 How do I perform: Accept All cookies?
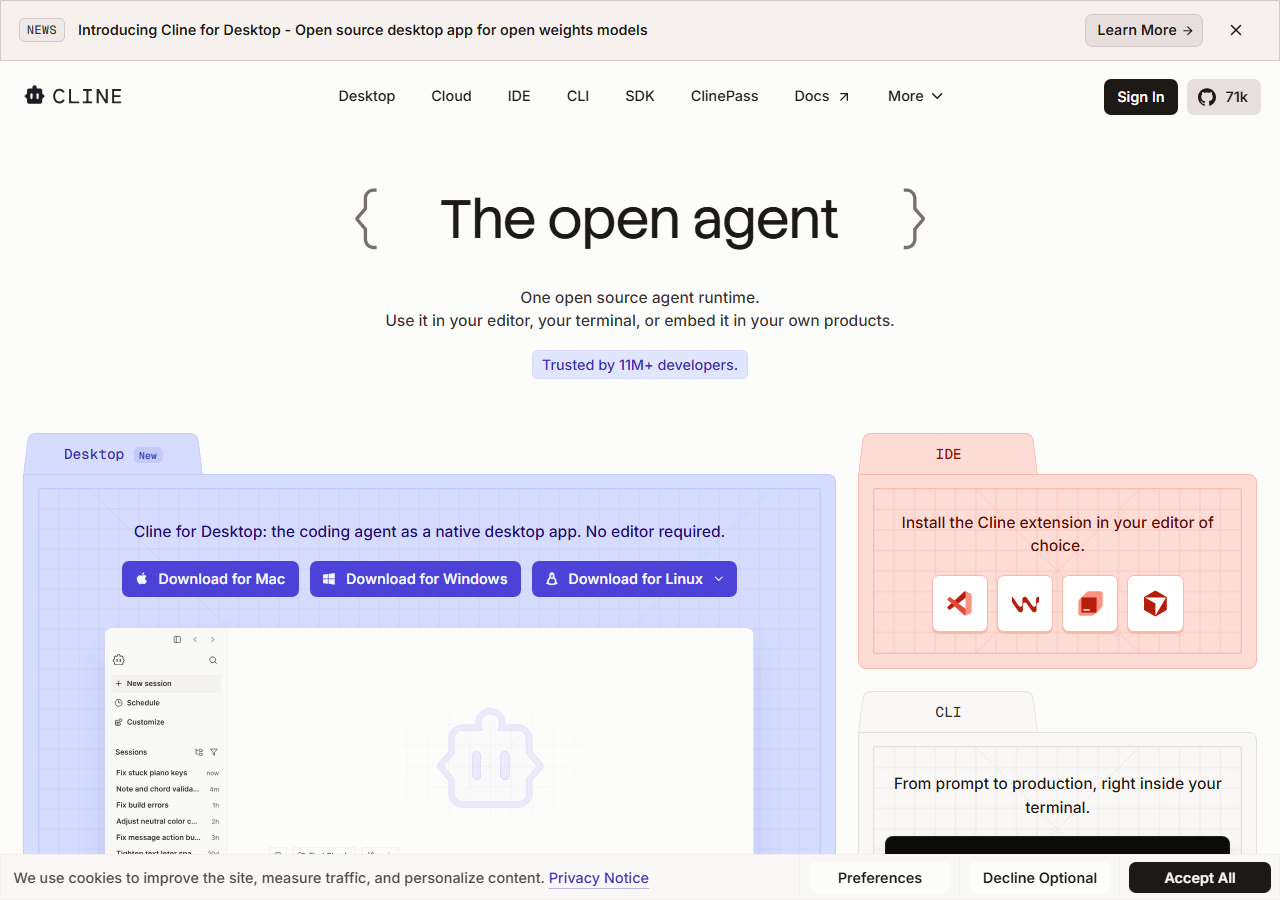(x=1200, y=878)
